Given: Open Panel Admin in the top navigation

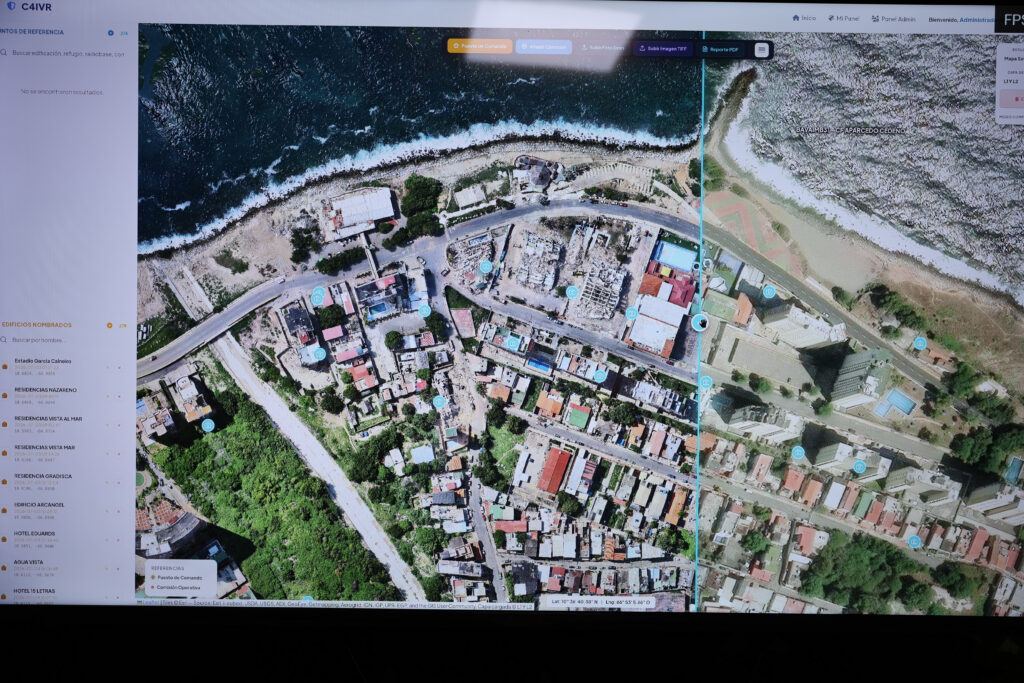Looking at the screenshot, I should [893, 19].
